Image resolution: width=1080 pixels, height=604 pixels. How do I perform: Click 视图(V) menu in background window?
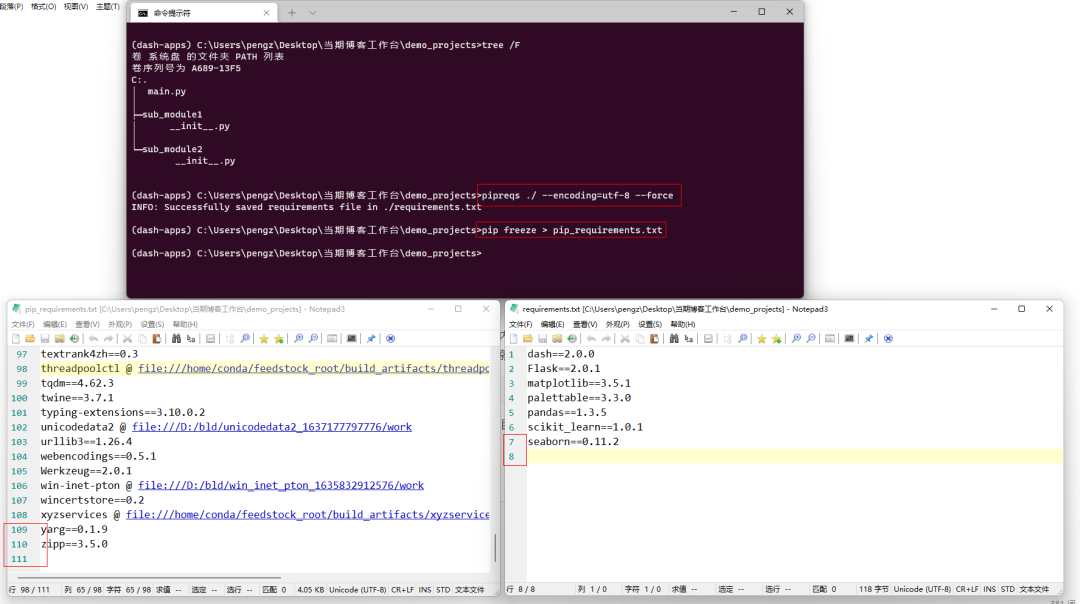pos(76,6)
